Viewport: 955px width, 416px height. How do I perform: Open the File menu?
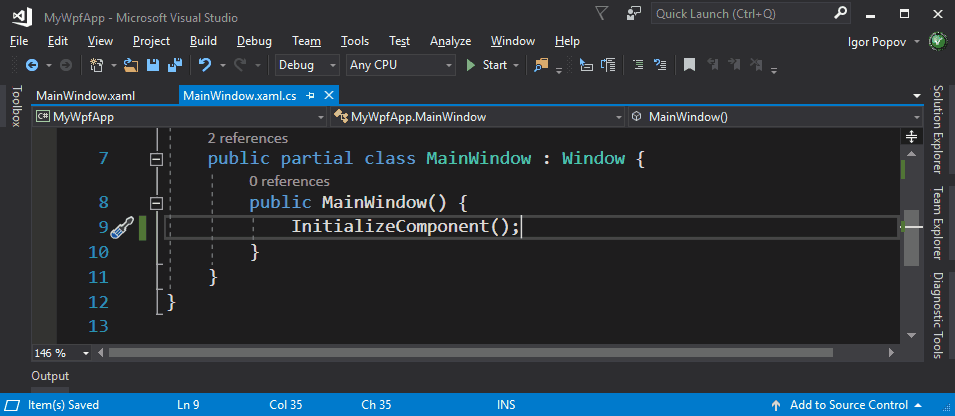(19, 41)
